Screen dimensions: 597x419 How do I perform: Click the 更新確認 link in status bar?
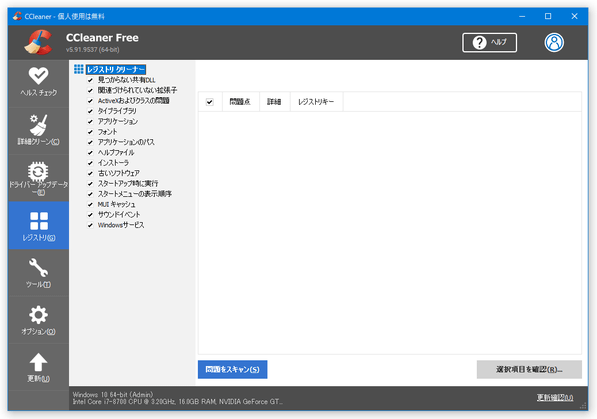[555, 398]
